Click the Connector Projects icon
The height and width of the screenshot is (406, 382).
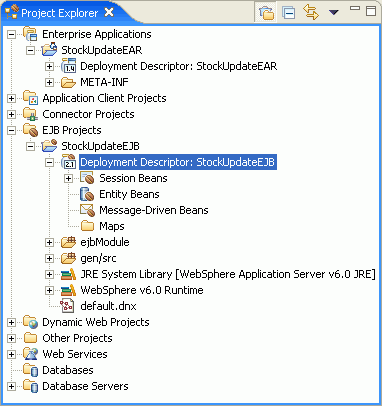click(x=30, y=114)
